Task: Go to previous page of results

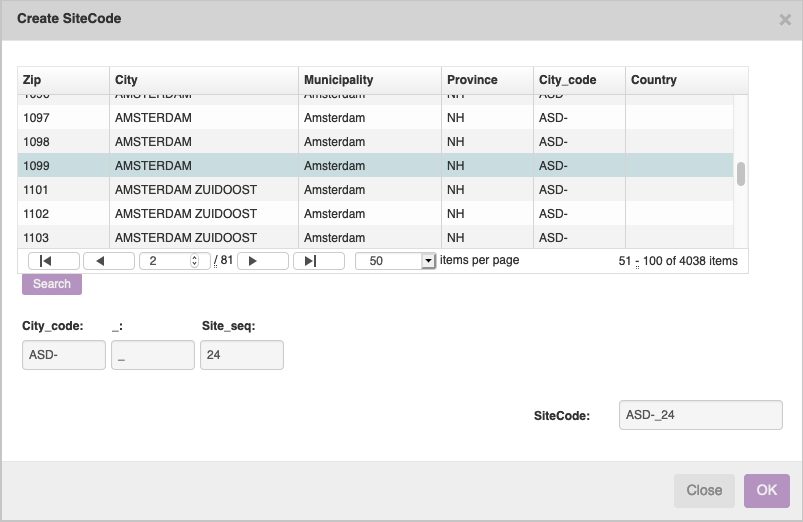Action: (x=108, y=261)
